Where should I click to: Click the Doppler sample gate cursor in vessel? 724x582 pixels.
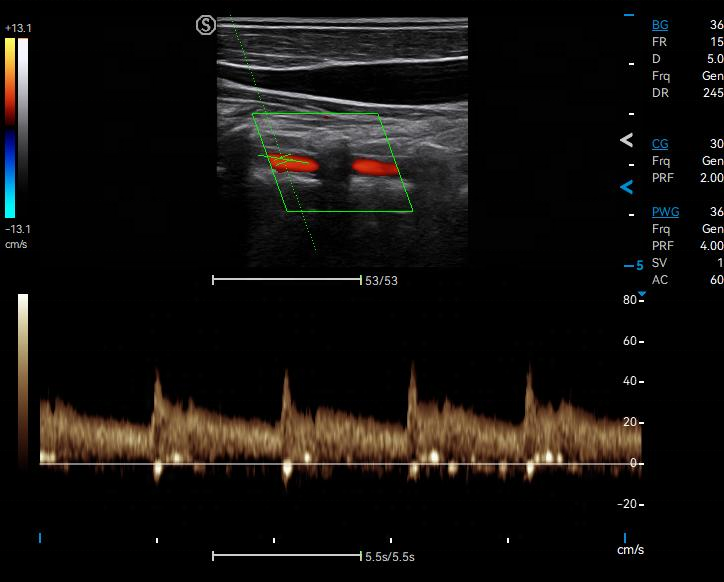(x=283, y=160)
